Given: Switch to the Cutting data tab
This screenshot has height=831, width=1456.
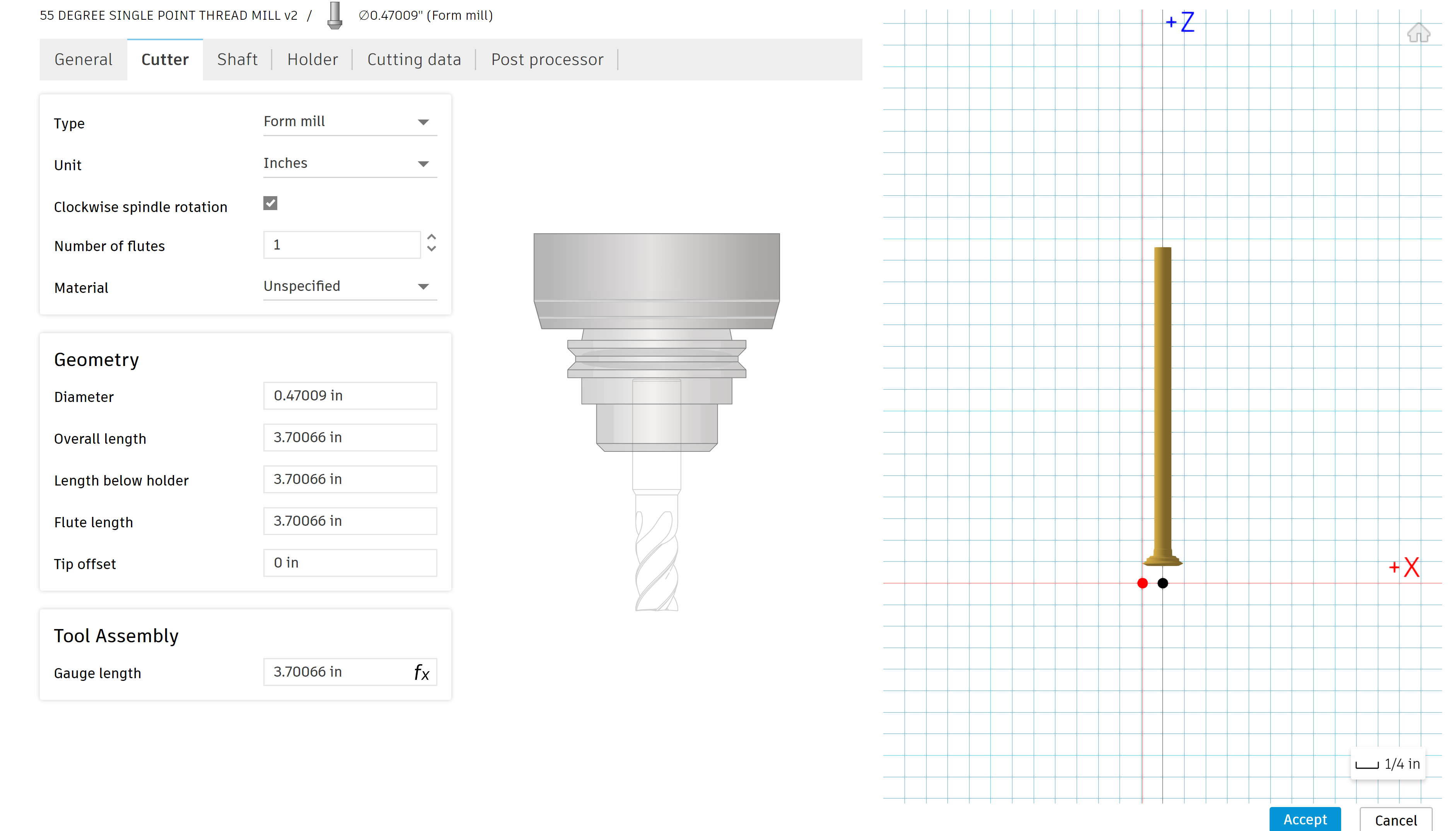Looking at the screenshot, I should point(414,59).
